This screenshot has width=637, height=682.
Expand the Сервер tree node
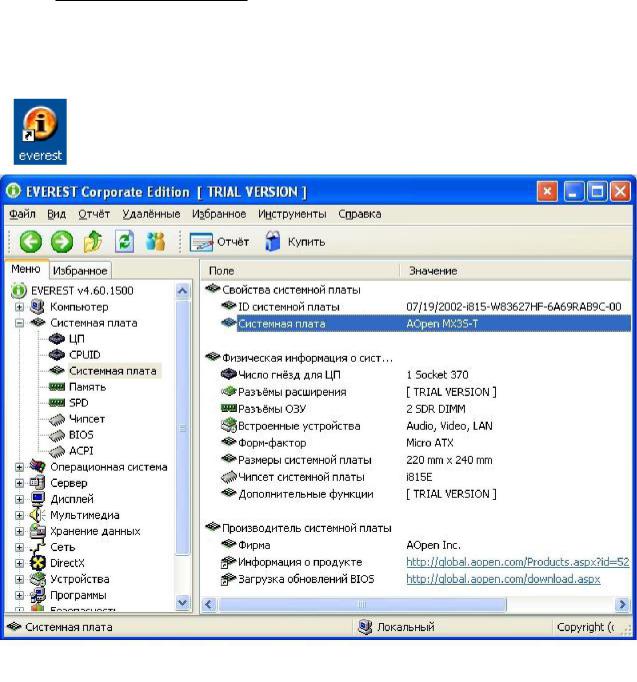pyautogui.click(x=19, y=483)
